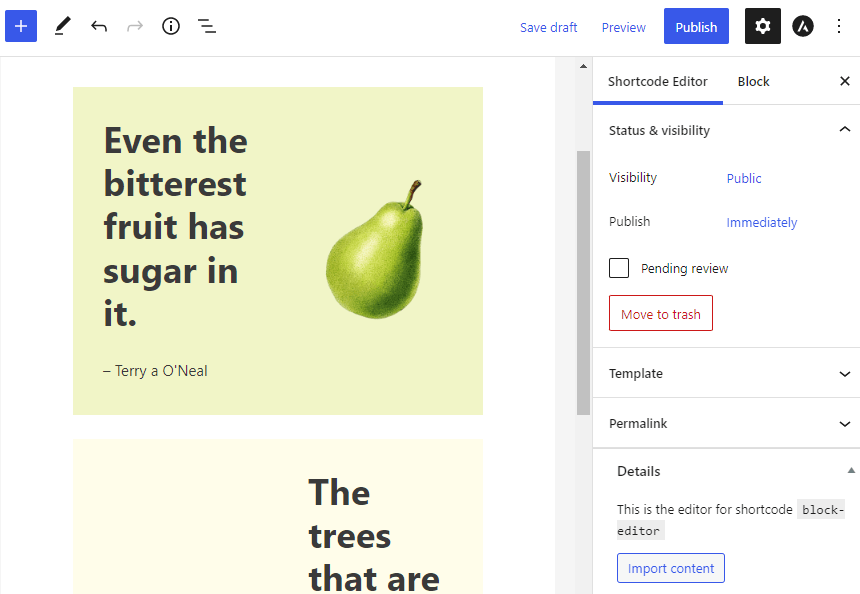The height and width of the screenshot is (594, 860).
Task: Click the Import content button
Action: (x=671, y=568)
